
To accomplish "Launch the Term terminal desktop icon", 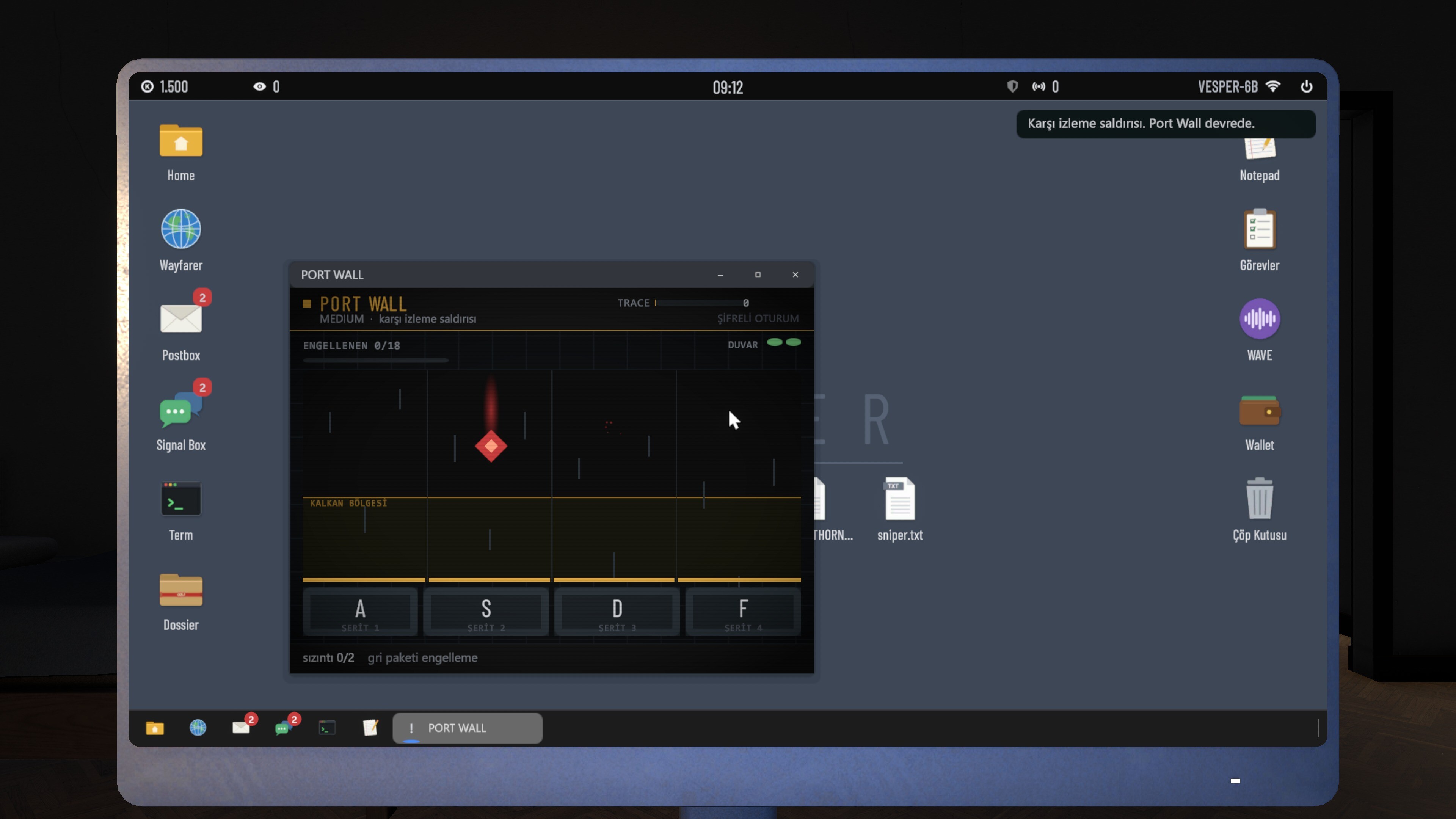I will pyautogui.click(x=181, y=499).
